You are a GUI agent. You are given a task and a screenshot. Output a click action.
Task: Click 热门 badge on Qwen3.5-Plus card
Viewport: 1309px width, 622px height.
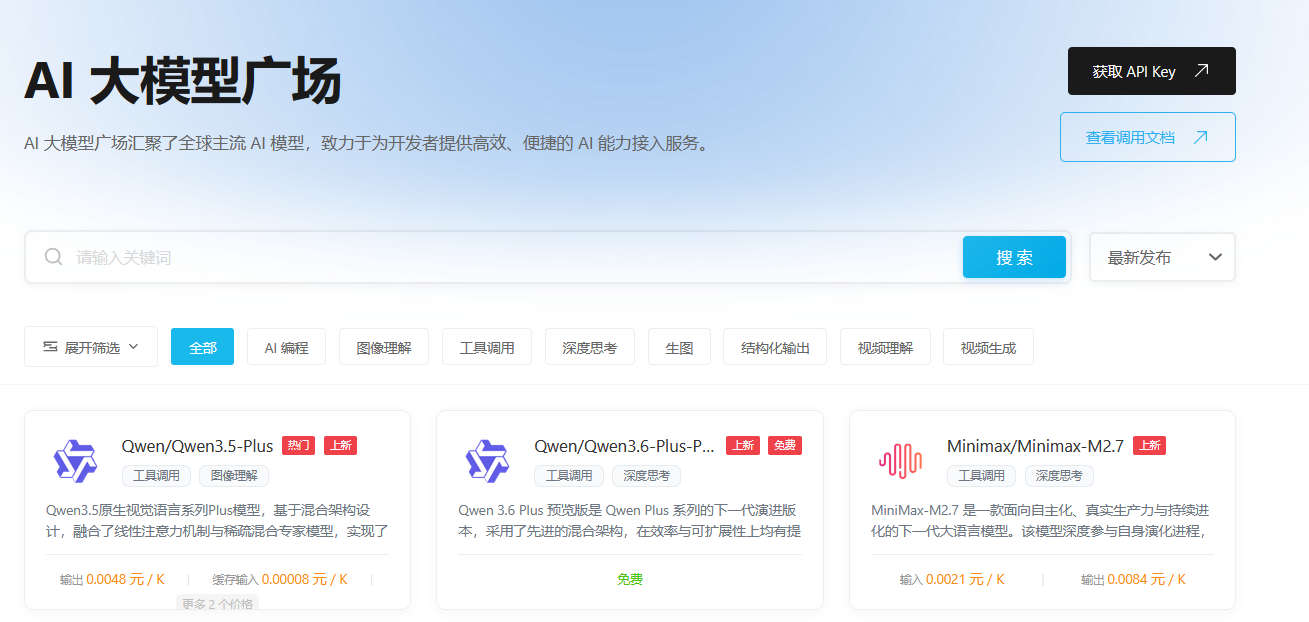click(298, 446)
